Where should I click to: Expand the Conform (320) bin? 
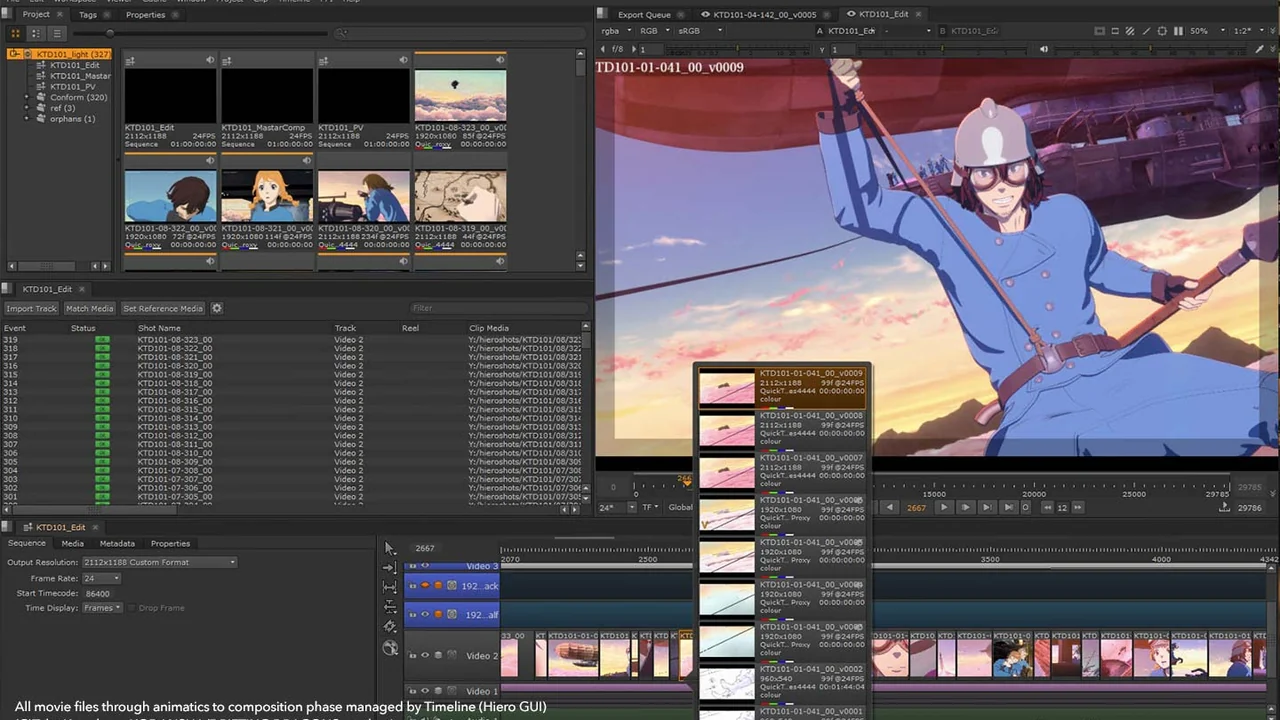pos(28,98)
